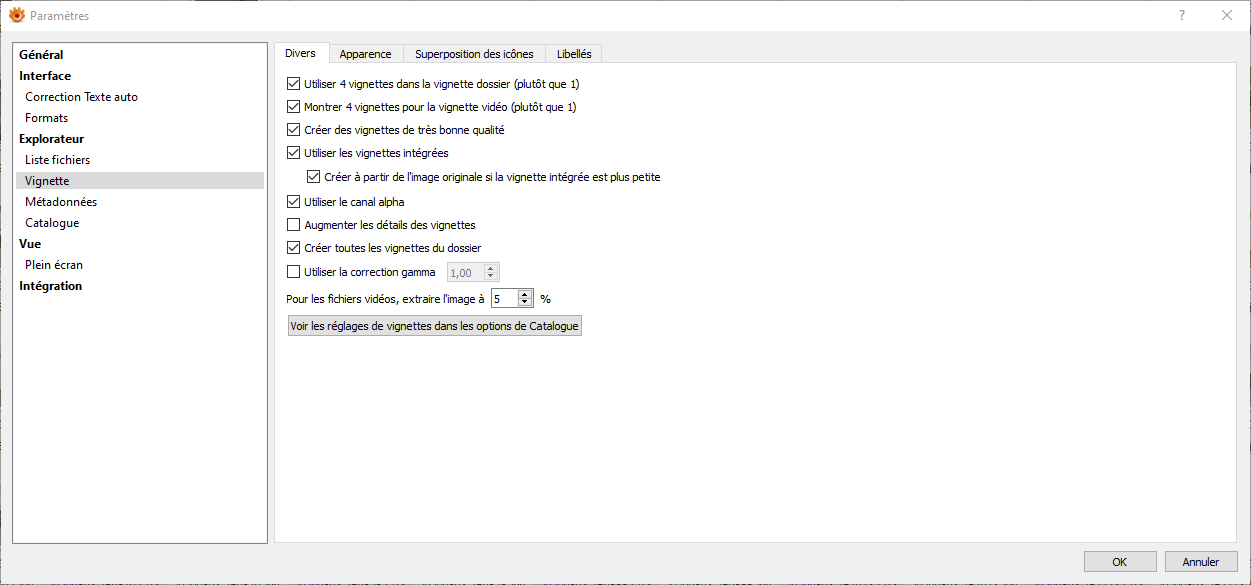The height and width of the screenshot is (585, 1251).
Task: Switch to the Libellés tab
Action: click(574, 54)
